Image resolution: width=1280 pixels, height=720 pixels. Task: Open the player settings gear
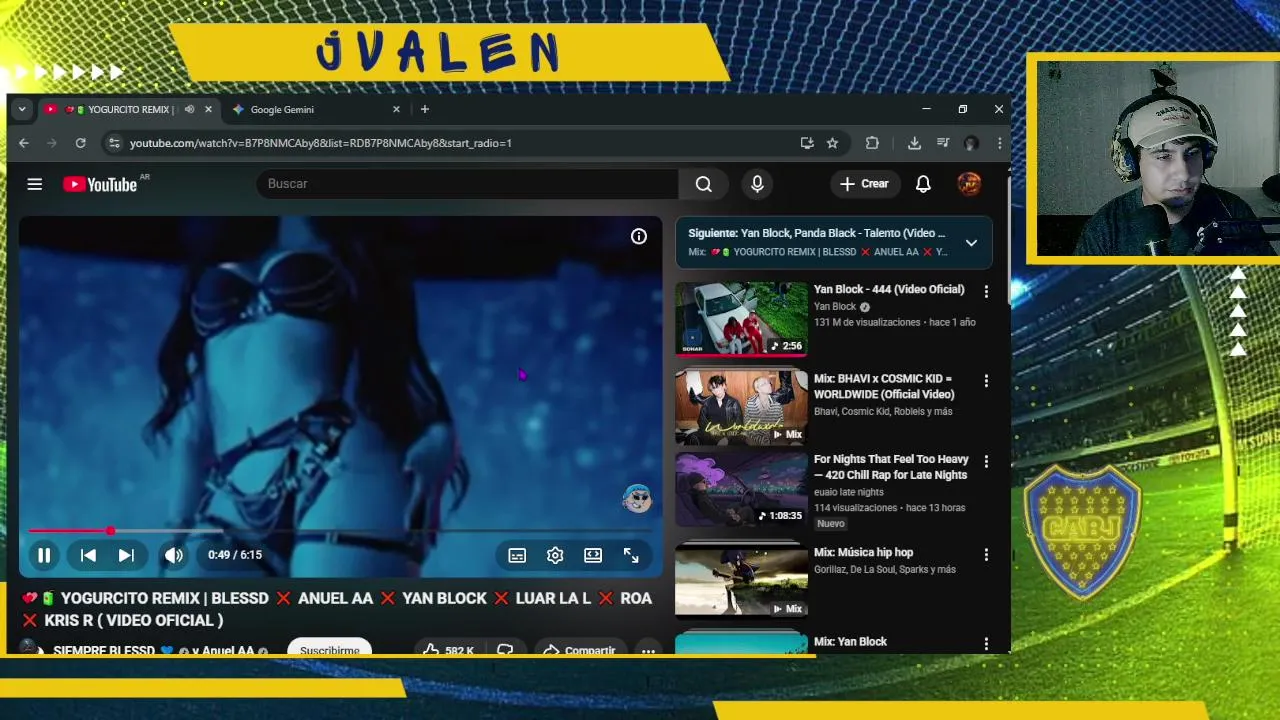coord(555,556)
